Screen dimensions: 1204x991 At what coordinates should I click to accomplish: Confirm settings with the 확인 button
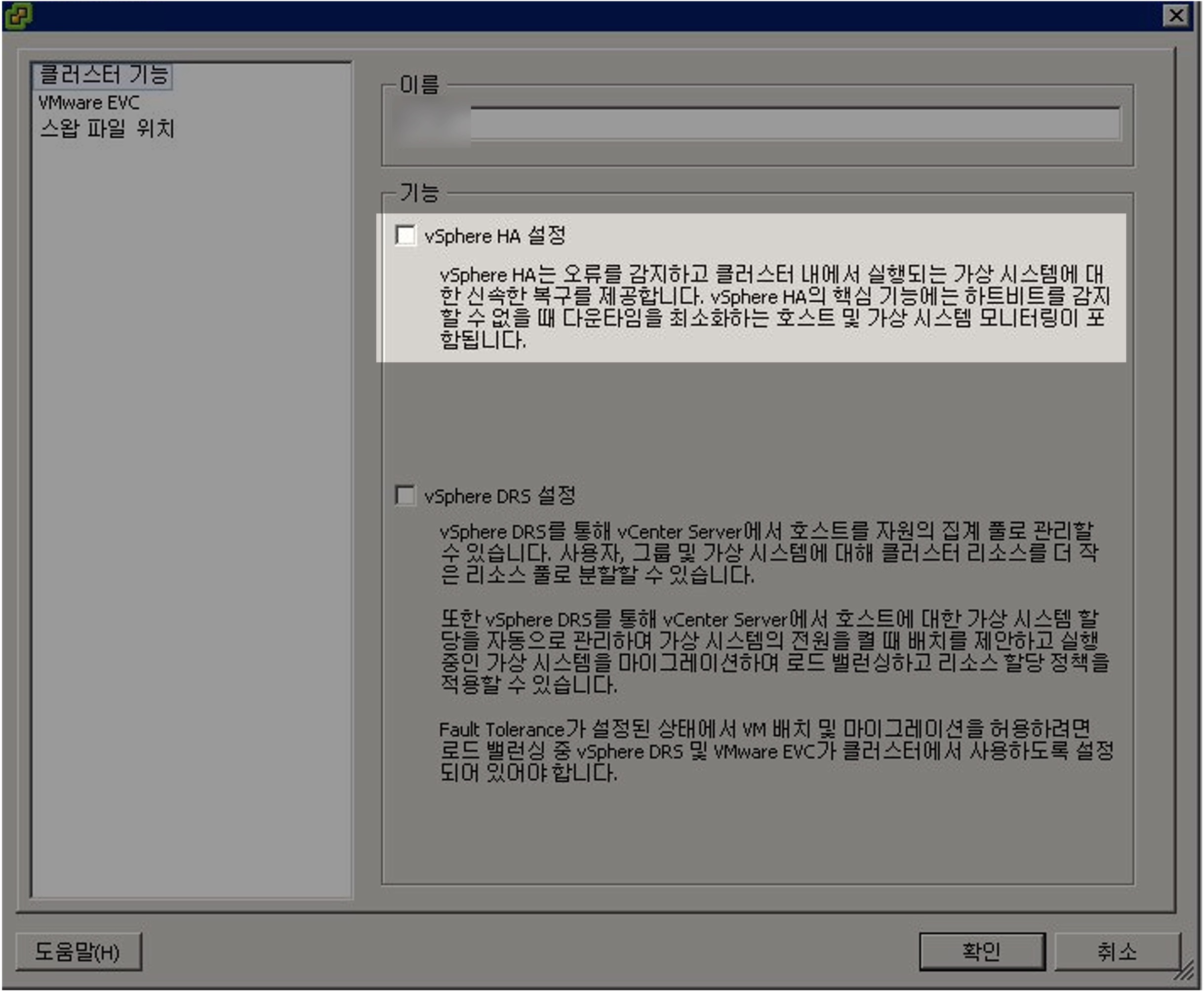981,951
